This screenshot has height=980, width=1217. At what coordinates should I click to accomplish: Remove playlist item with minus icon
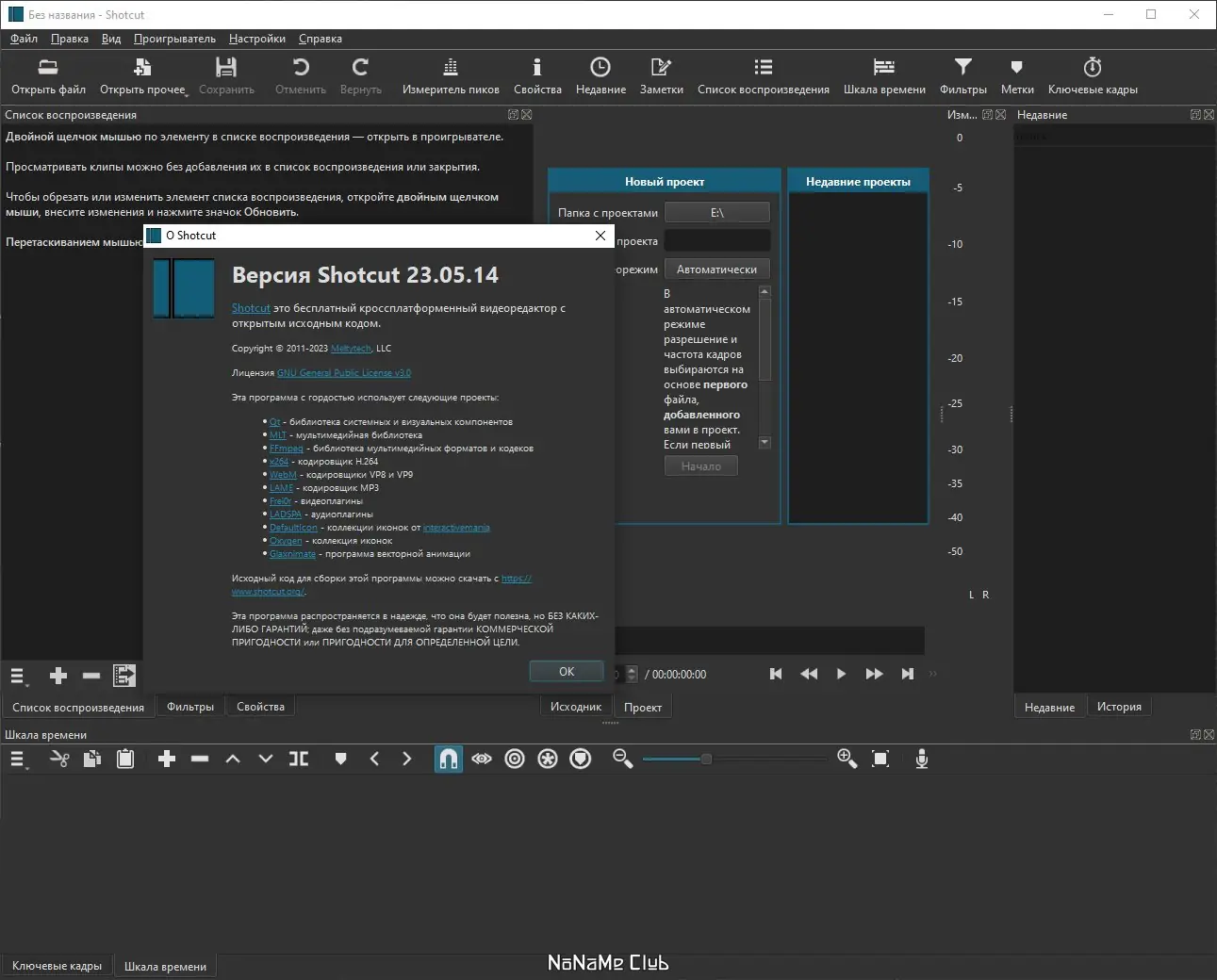(x=91, y=676)
